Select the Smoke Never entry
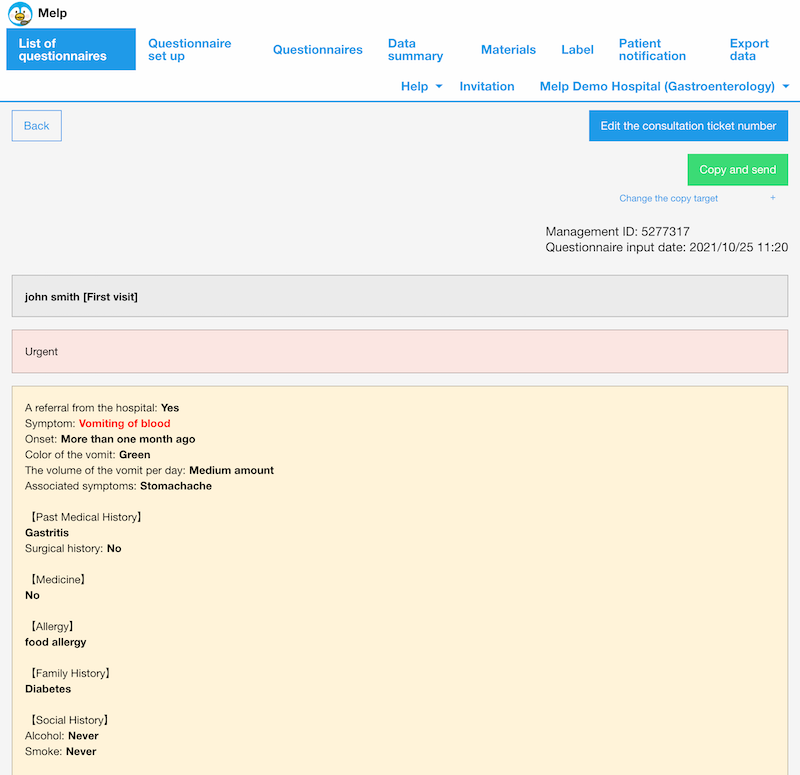The width and height of the screenshot is (800, 775). [61, 752]
